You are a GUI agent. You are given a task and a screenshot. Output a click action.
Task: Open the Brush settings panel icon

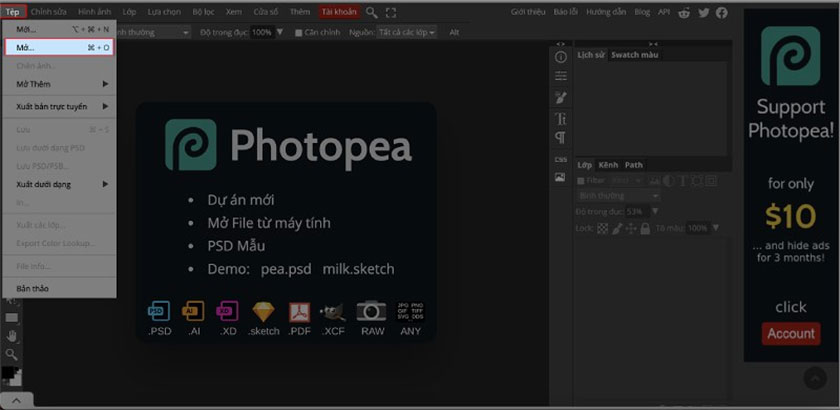click(x=560, y=97)
